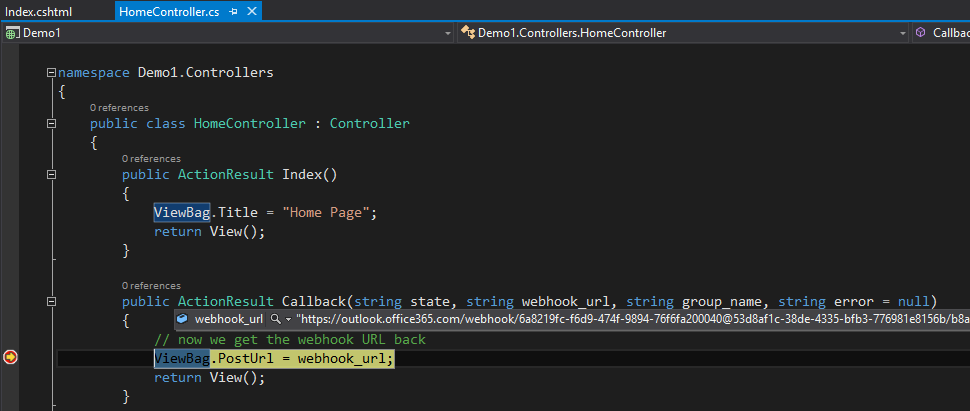The width and height of the screenshot is (970, 411).
Task: Click the comment about webhook URL
Action: point(290,340)
